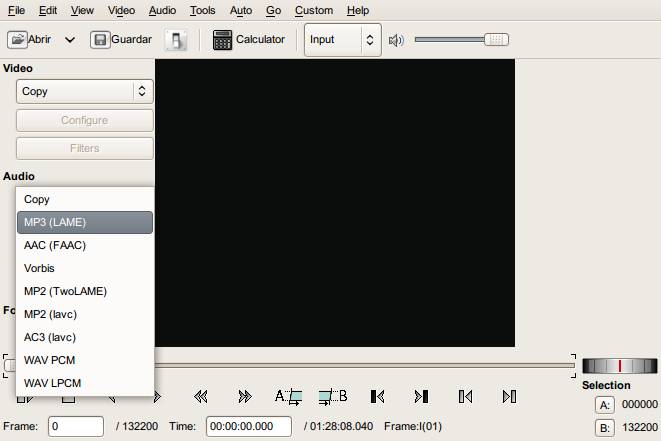The width and height of the screenshot is (661, 441).
Task: Open the Input preview mode dropdown
Action: click(x=342, y=40)
